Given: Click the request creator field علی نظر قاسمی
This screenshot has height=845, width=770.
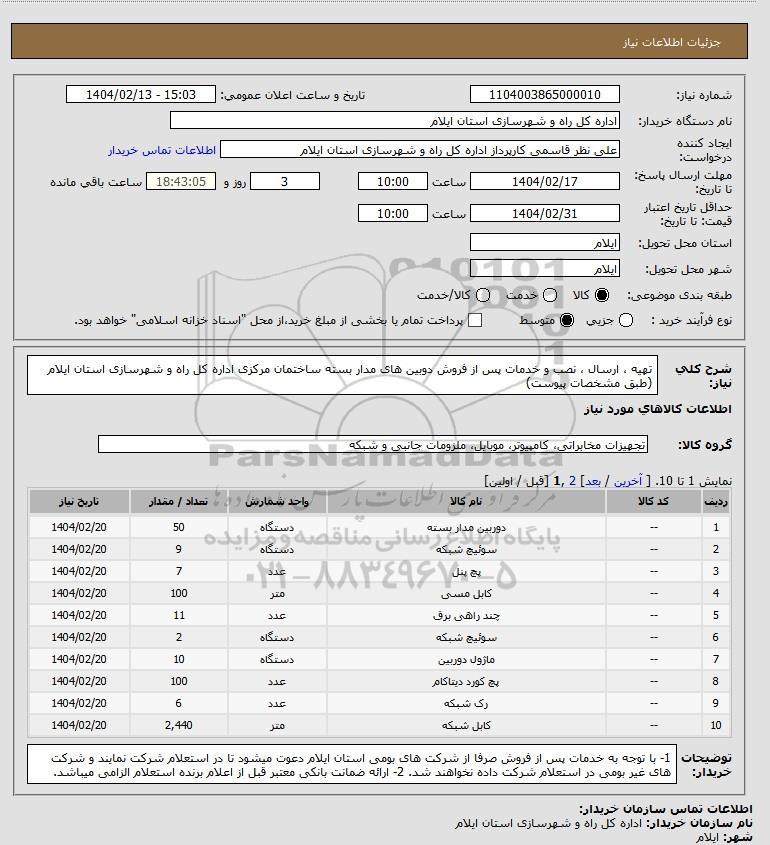Looking at the screenshot, I should 420,150.
